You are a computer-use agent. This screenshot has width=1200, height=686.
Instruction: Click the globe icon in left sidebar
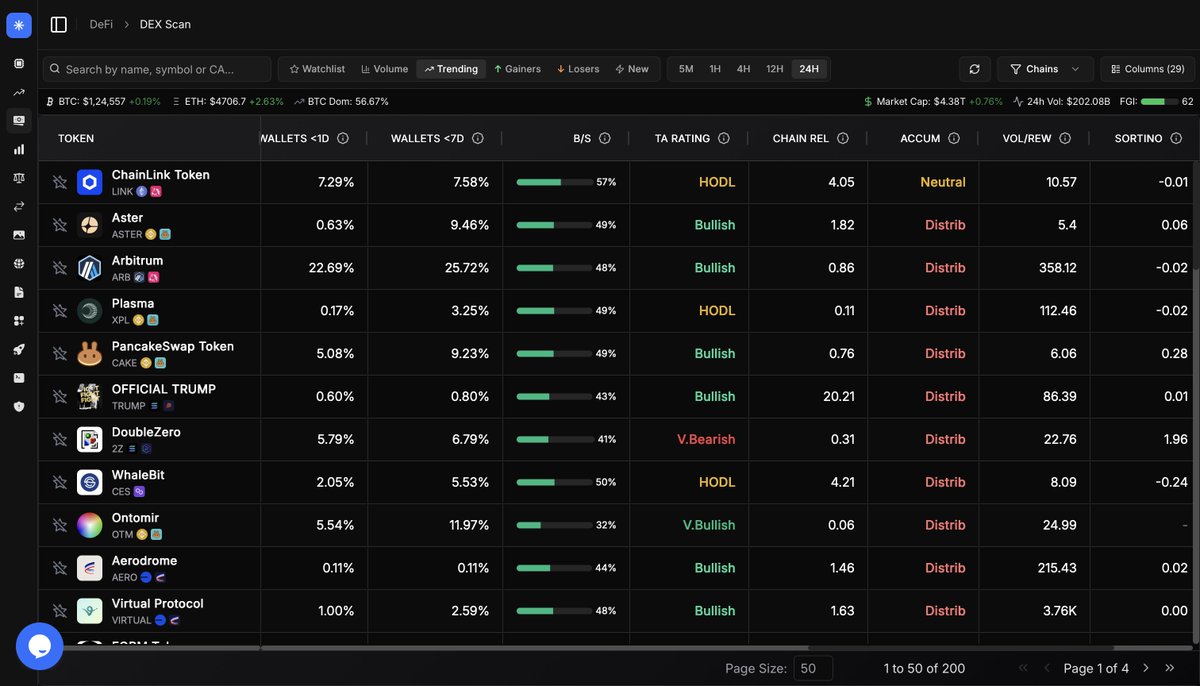[19, 264]
